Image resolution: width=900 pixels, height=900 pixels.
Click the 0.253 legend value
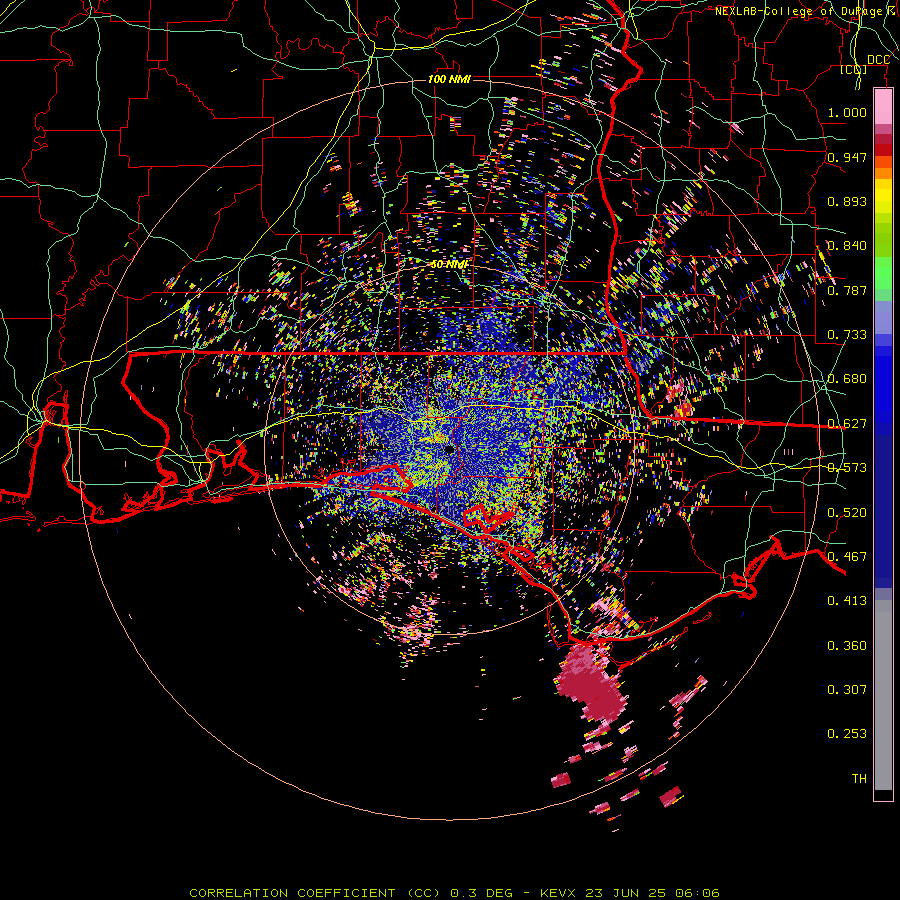point(847,734)
